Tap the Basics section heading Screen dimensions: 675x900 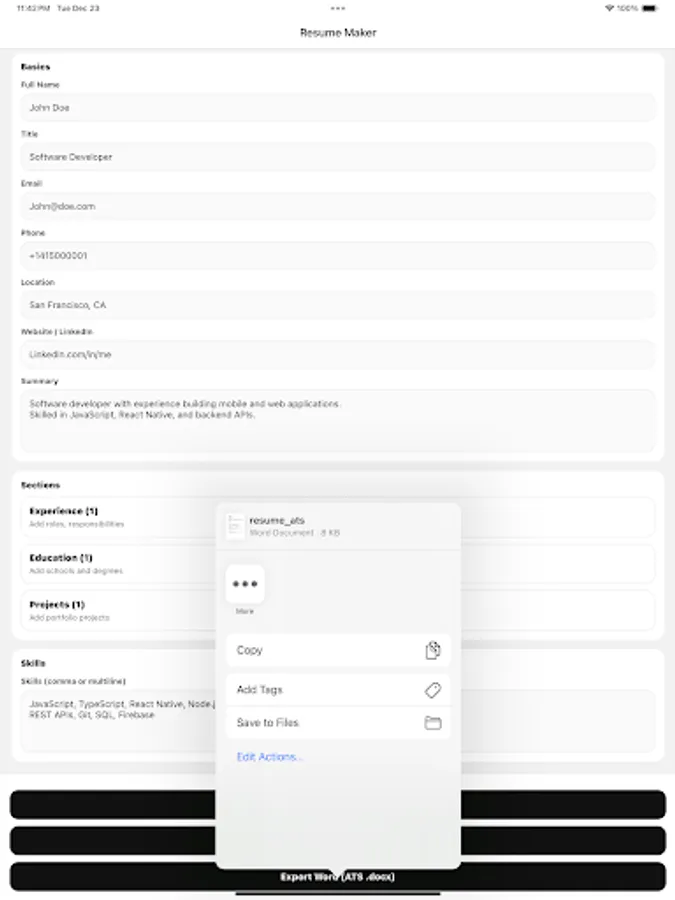(36, 67)
